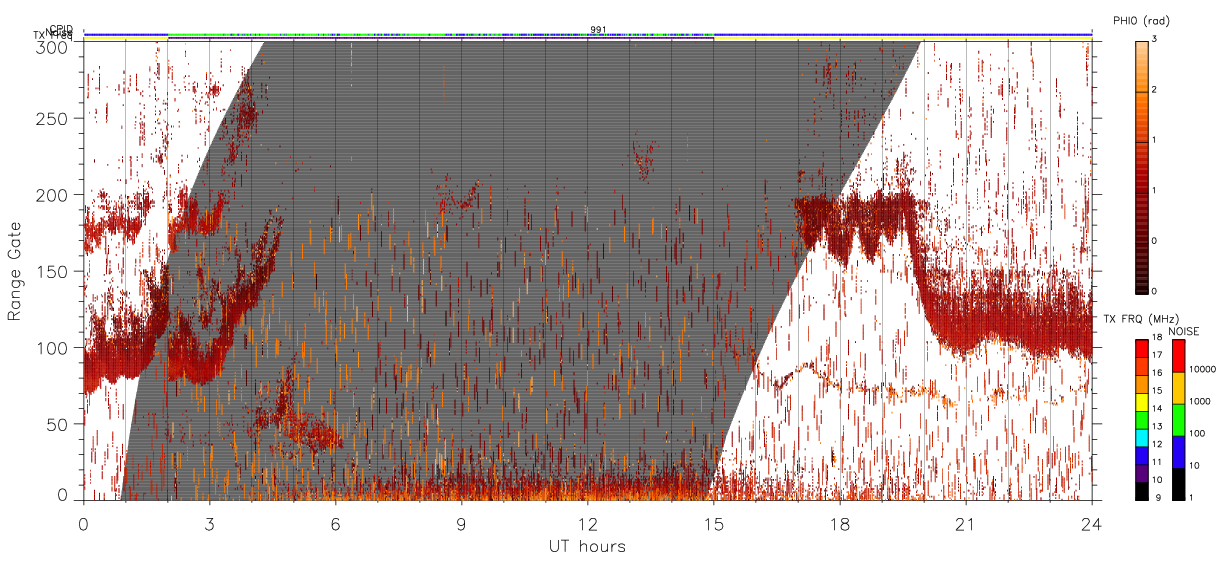
Task: Click the UT hours tick label '12'
Action: [588, 523]
